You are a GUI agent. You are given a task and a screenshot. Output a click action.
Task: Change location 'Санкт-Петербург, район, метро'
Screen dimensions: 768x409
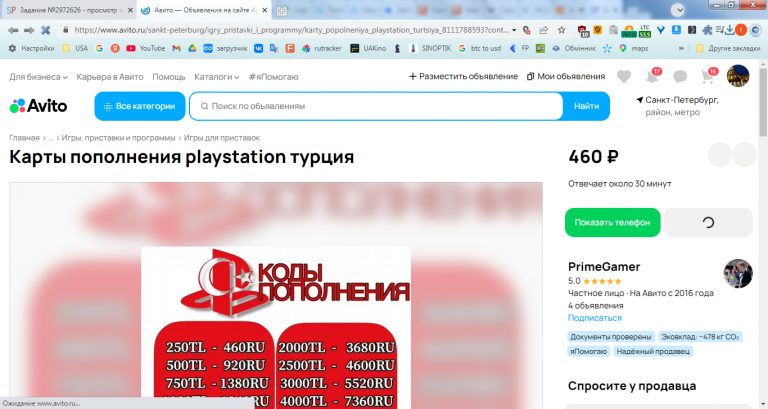coord(677,106)
